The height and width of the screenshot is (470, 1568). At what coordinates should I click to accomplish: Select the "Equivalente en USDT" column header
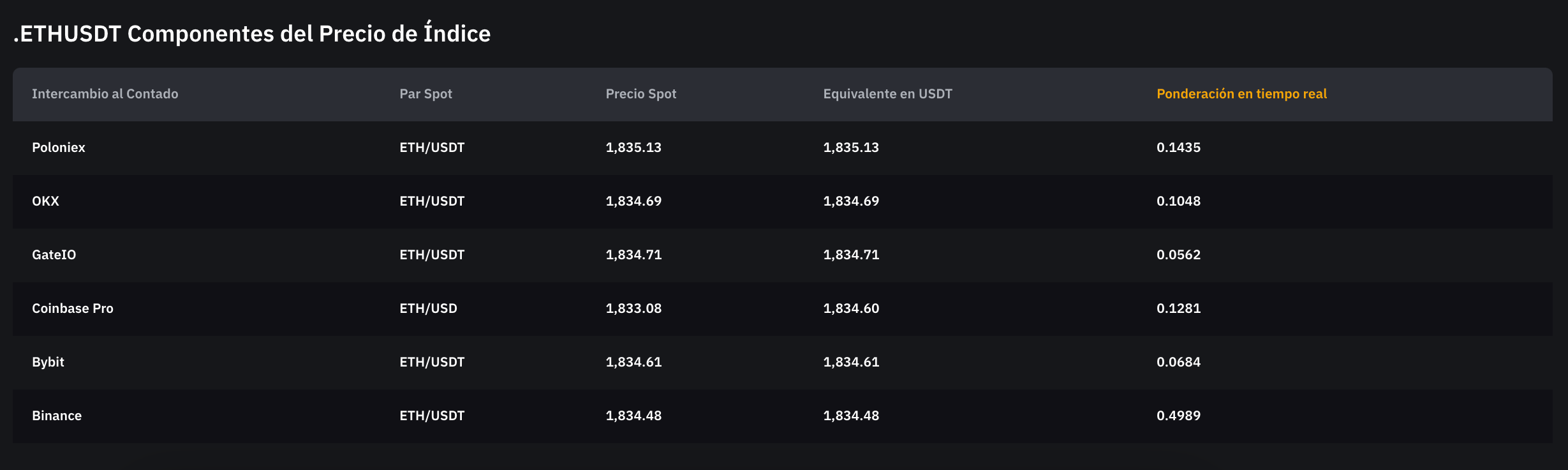pyautogui.click(x=887, y=94)
